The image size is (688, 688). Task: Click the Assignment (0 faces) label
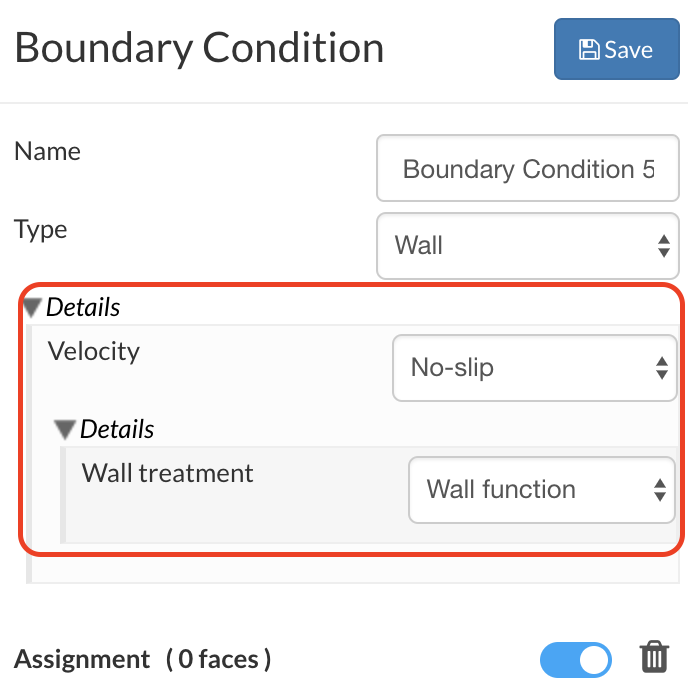click(143, 659)
